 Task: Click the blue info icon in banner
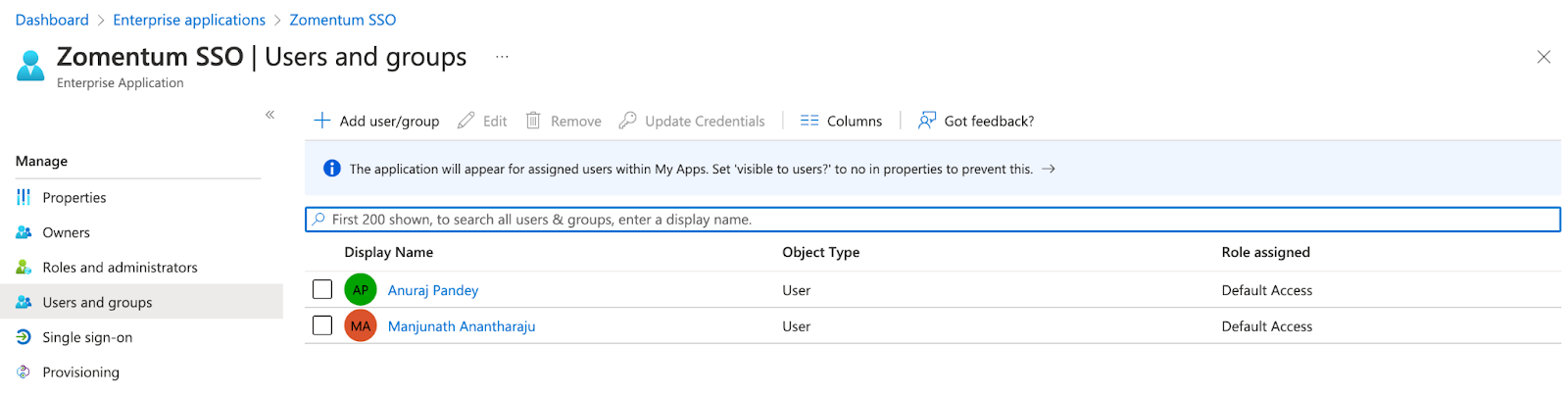(332, 169)
